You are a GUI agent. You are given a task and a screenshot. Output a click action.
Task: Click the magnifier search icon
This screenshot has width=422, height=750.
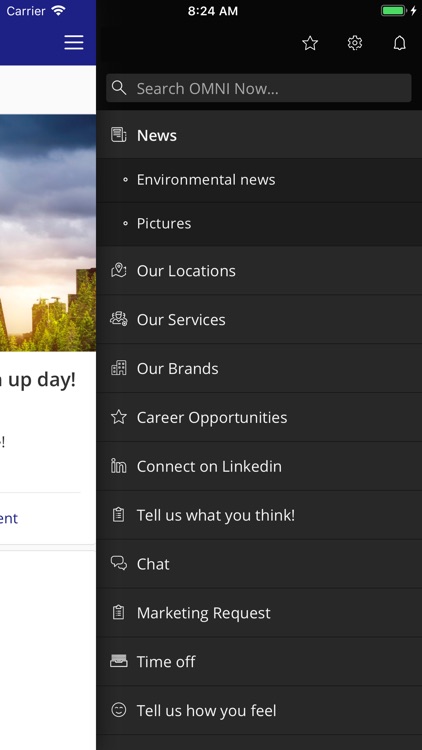tap(119, 88)
